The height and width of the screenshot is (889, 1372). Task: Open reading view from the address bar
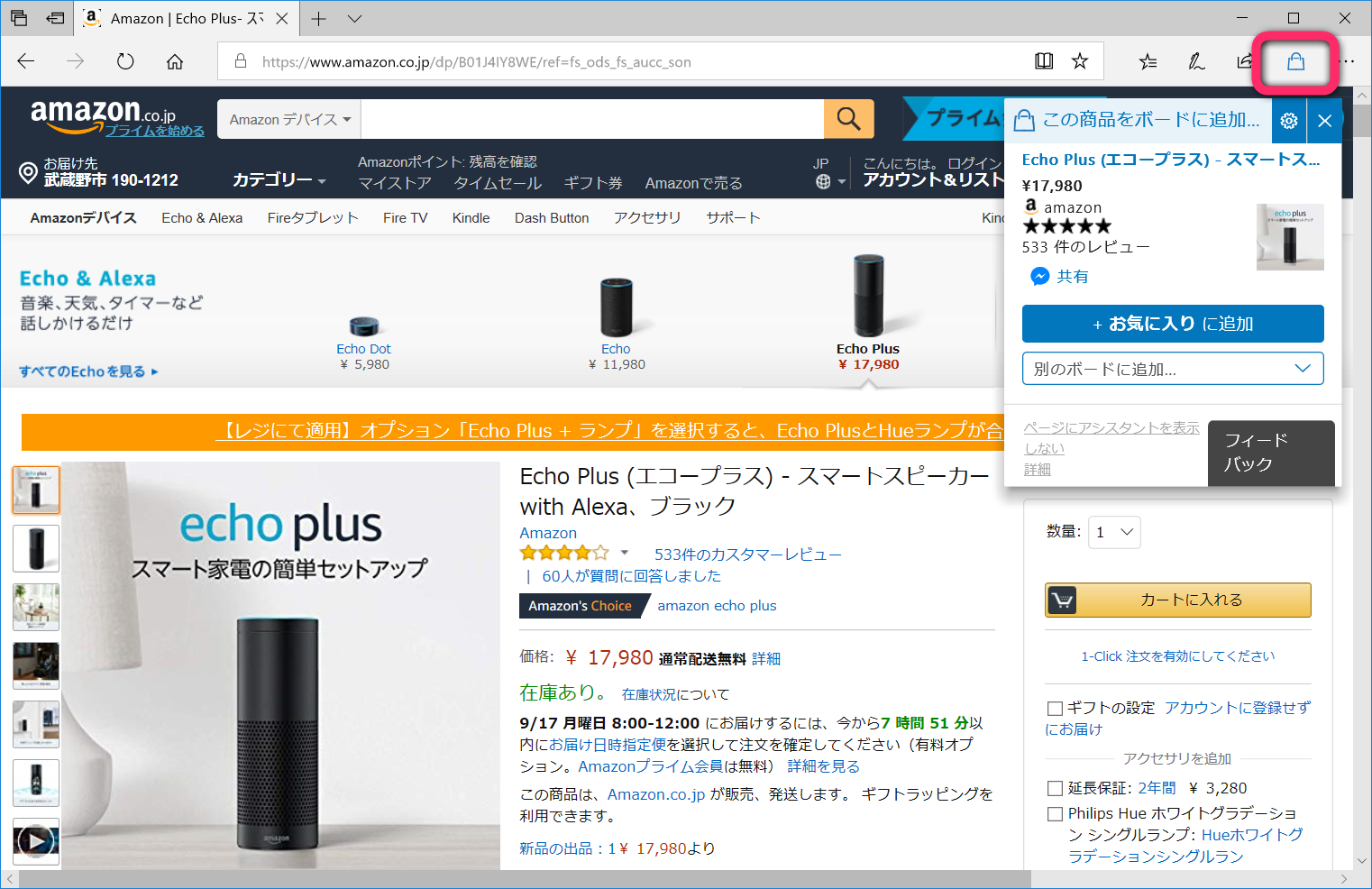click(1043, 60)
